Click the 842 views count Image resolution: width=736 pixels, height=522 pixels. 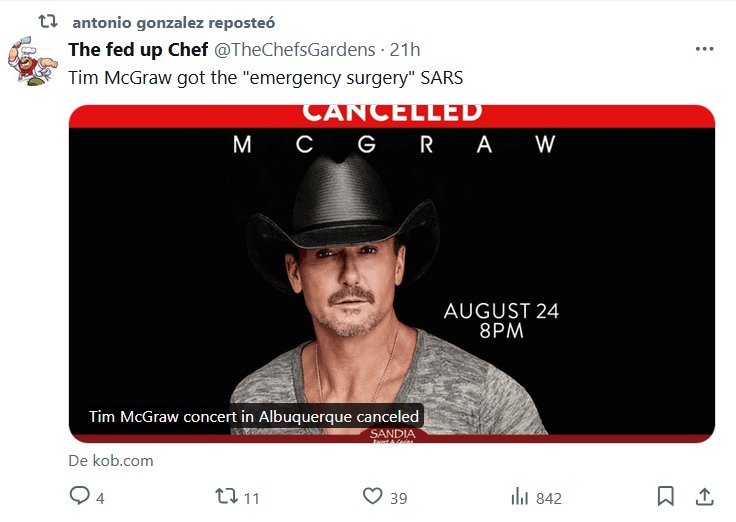tap(549, 498)
